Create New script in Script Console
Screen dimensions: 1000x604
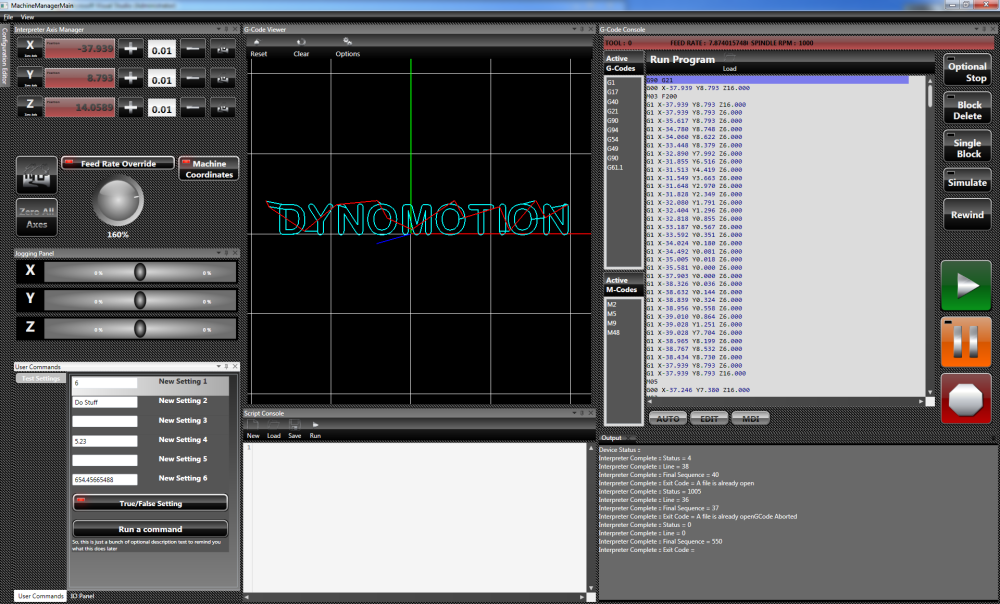253,430
